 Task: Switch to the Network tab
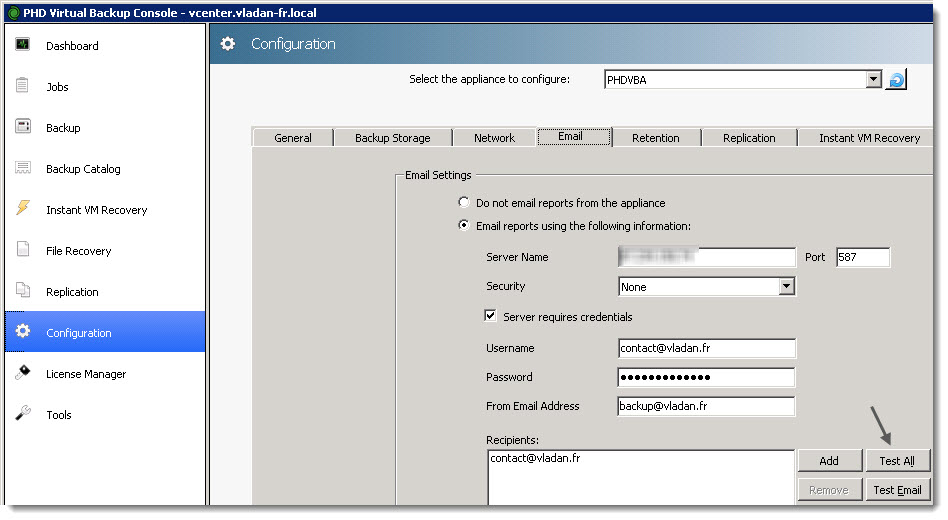coord(494,138)
